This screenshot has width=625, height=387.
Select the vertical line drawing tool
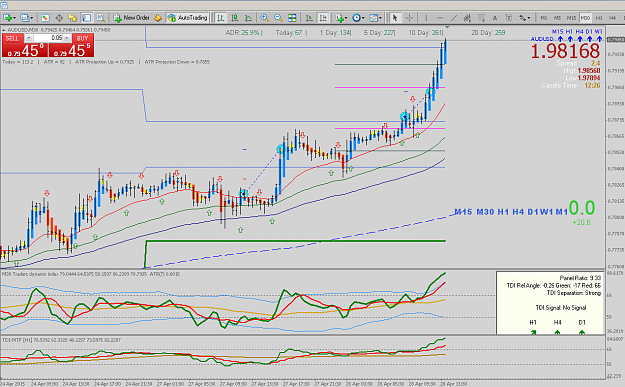426,18
